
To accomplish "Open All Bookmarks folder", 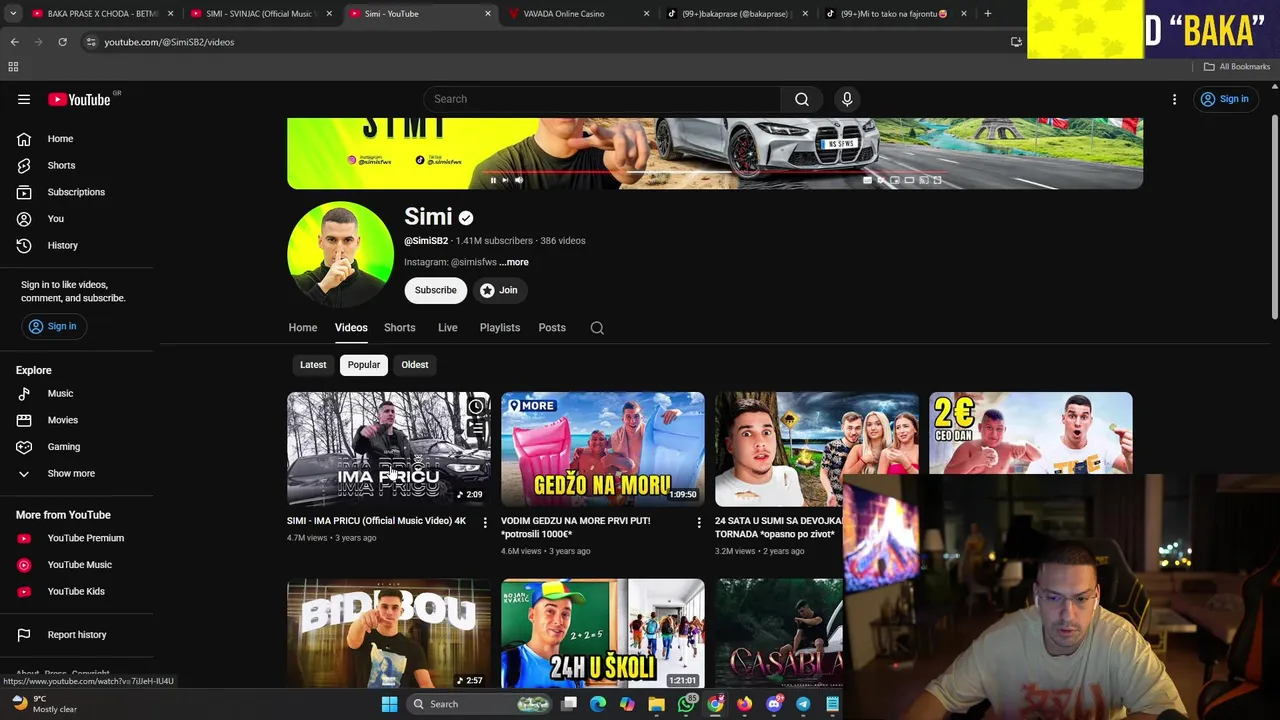I will 1237,67.
